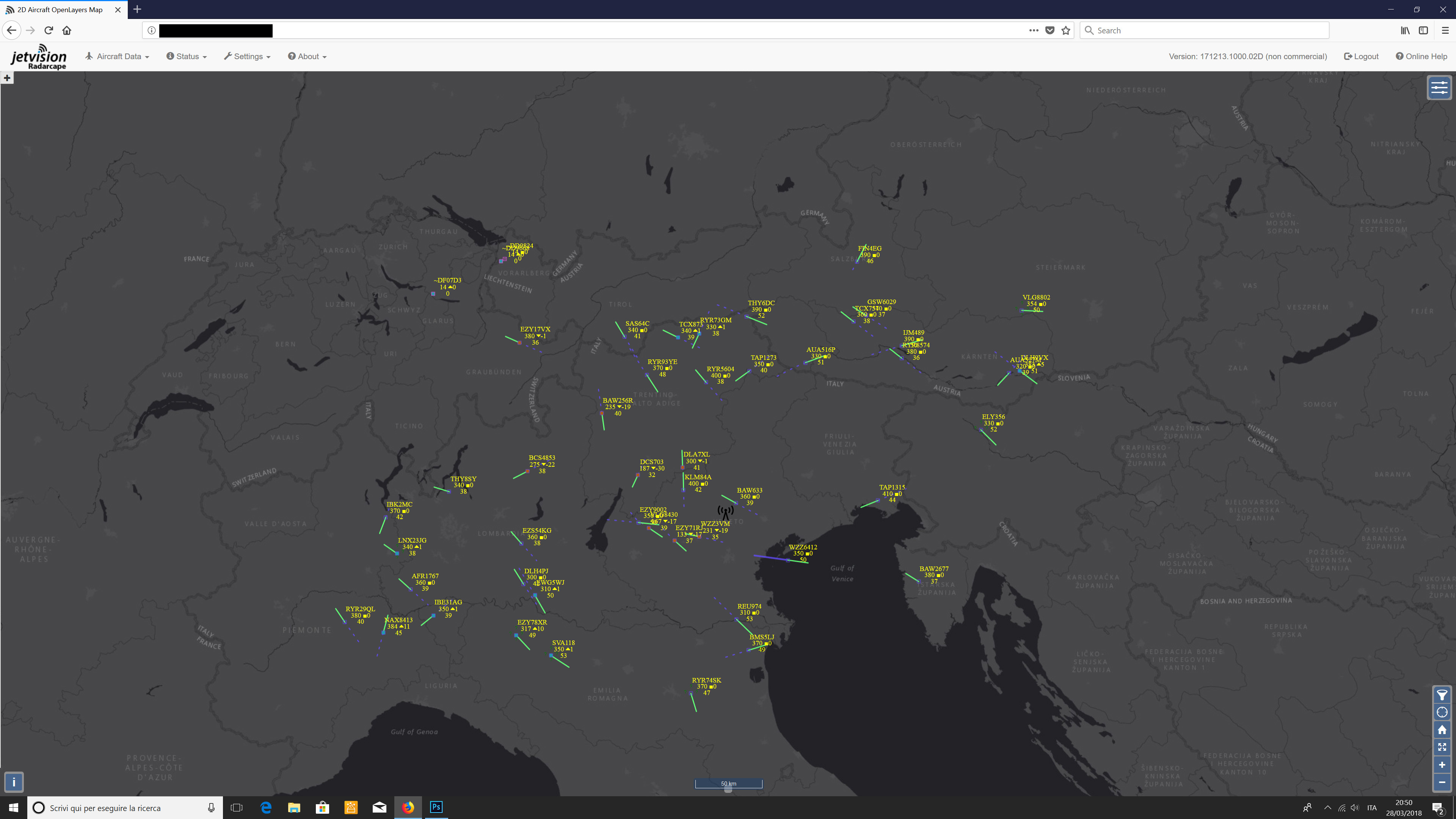Reset map to home position
1456x819 pixels.
tap(1442, 730)
